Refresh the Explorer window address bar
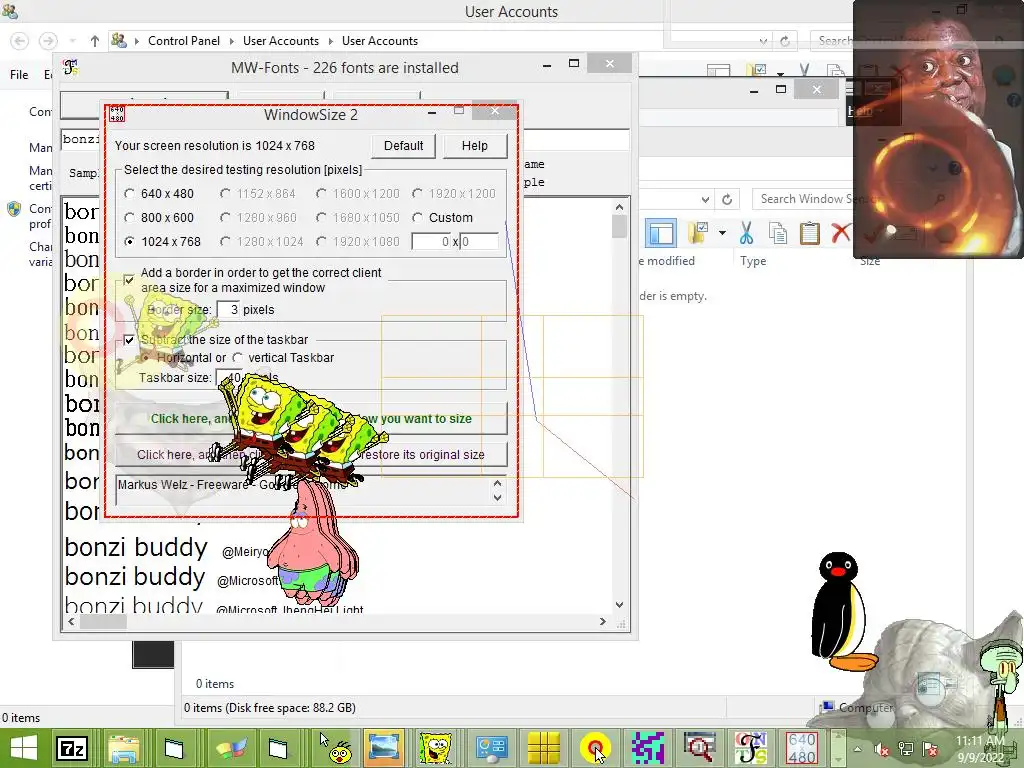1024x768 pixels. click(727, 199)
